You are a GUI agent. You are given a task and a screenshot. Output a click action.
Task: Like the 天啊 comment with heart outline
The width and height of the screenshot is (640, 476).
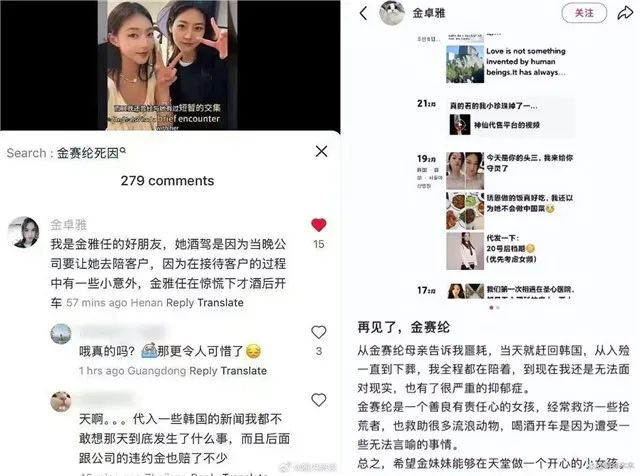click(x=318, y=400)
